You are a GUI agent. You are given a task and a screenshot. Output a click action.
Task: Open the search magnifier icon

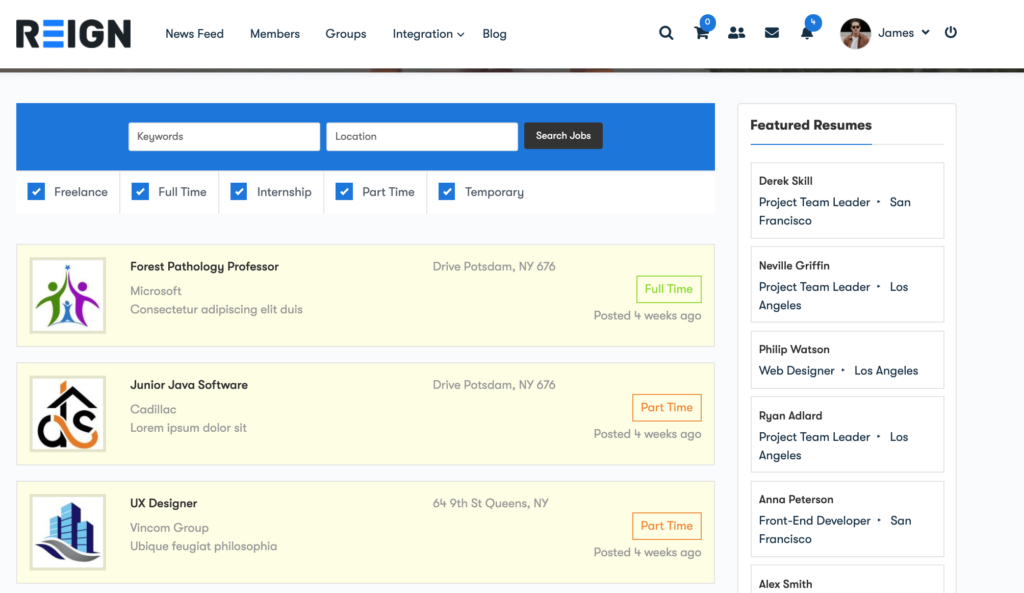click(x=665, y=33)
